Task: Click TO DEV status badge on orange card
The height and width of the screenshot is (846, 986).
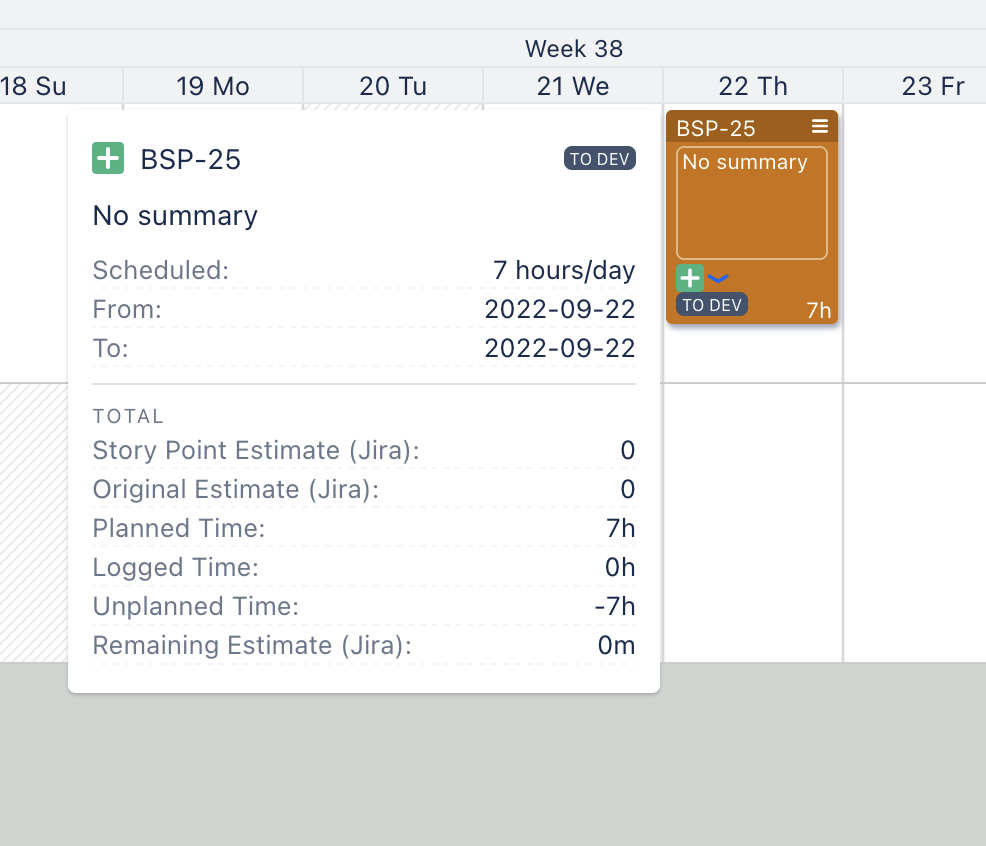Action: pyautogui.click(x=711, y=305)
